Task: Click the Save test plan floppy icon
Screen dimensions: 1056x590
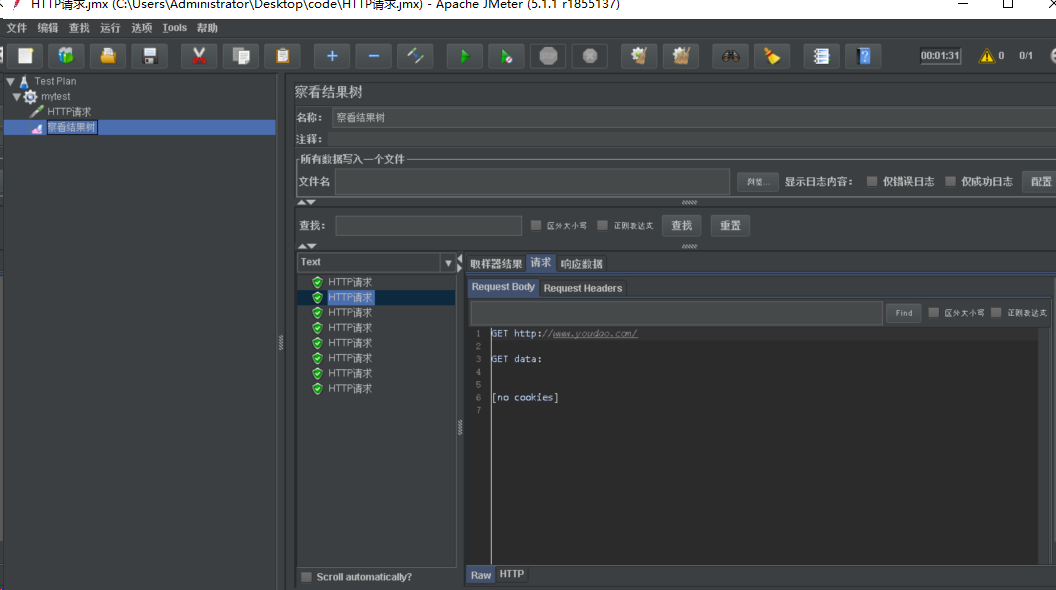Action: tap(150, 56)
